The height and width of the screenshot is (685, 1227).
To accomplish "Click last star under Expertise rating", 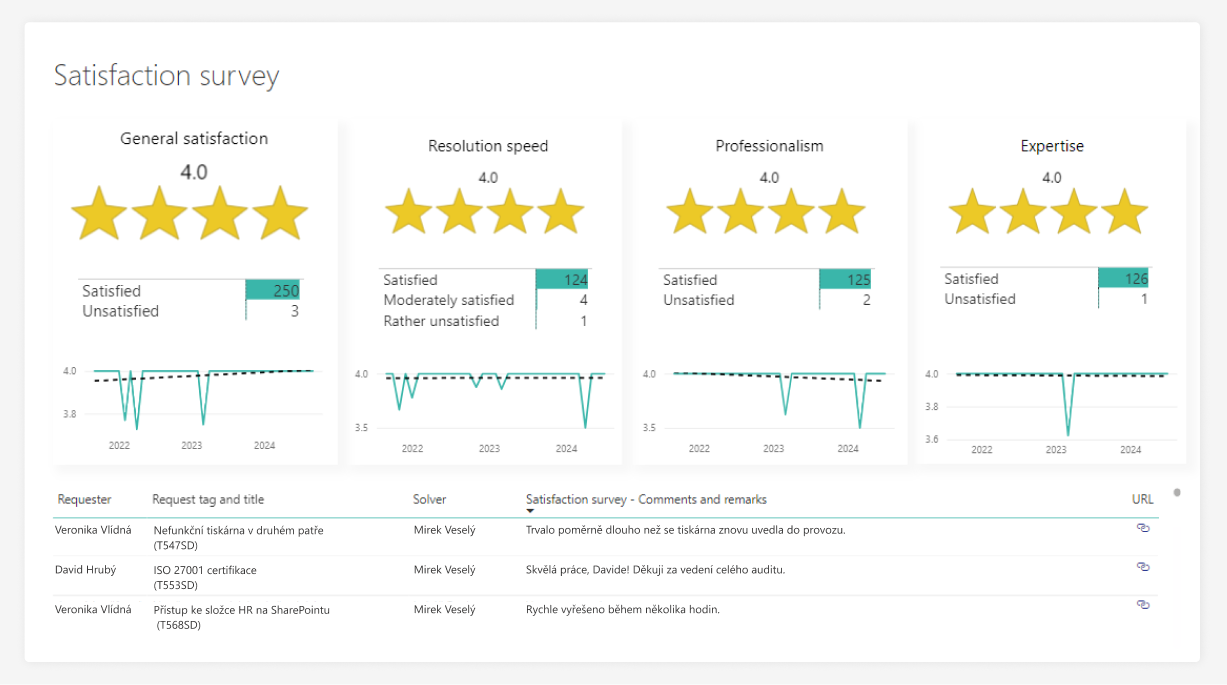I will pyautogui.click(x=1124, y=212).
